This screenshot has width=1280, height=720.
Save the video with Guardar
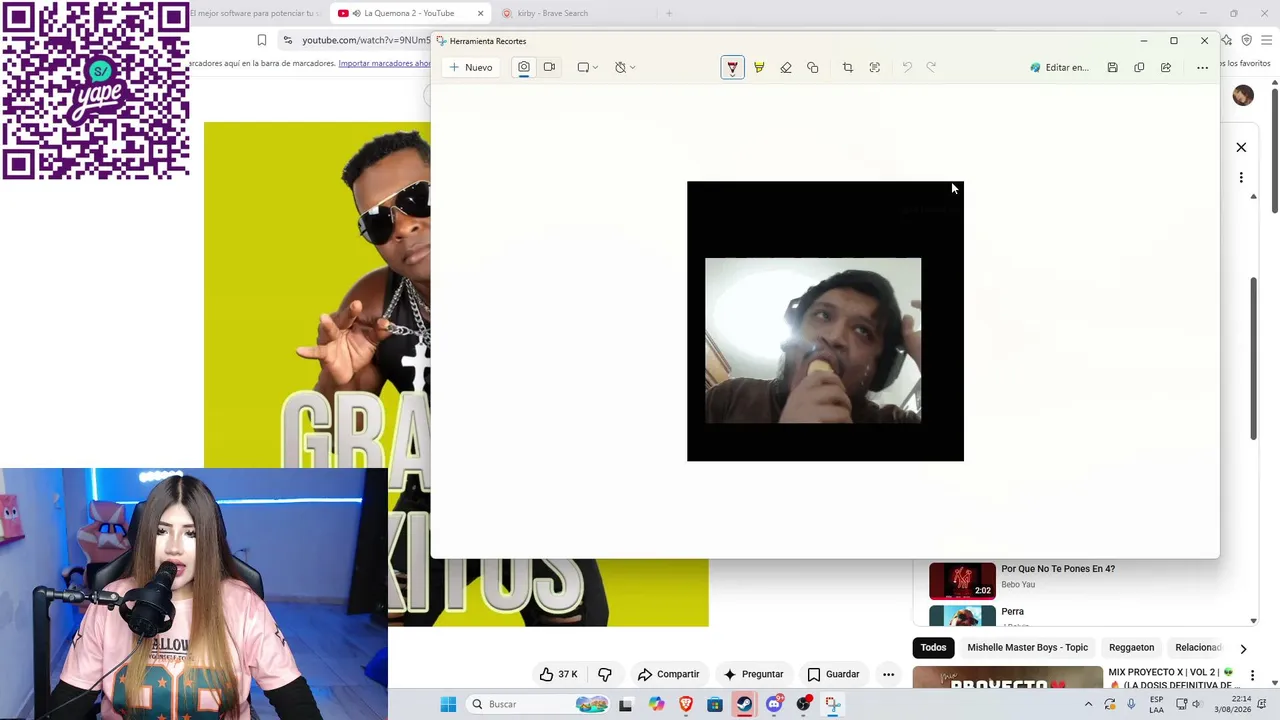coord(833,674)
